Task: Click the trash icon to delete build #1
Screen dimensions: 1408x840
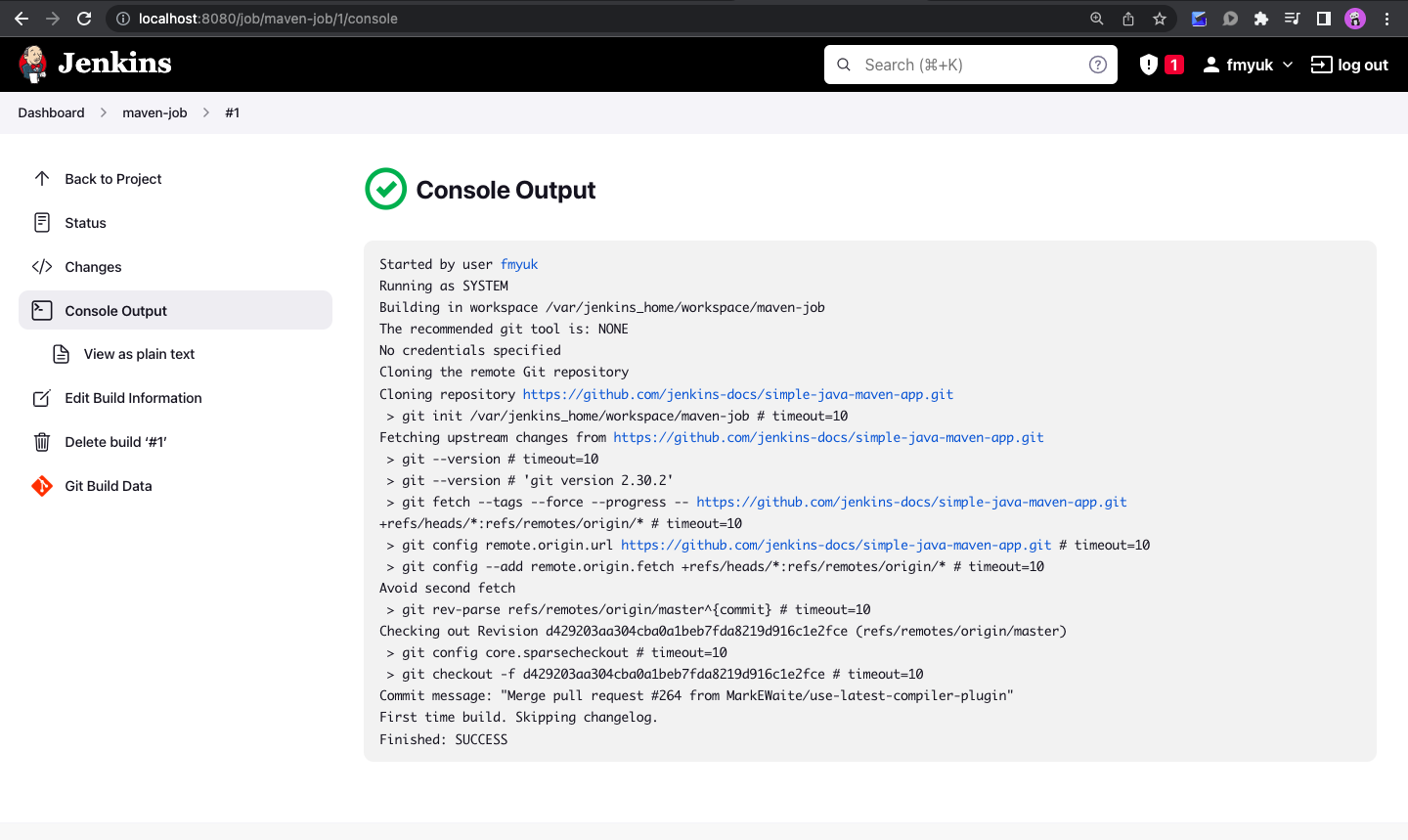Action: point(43,441)
